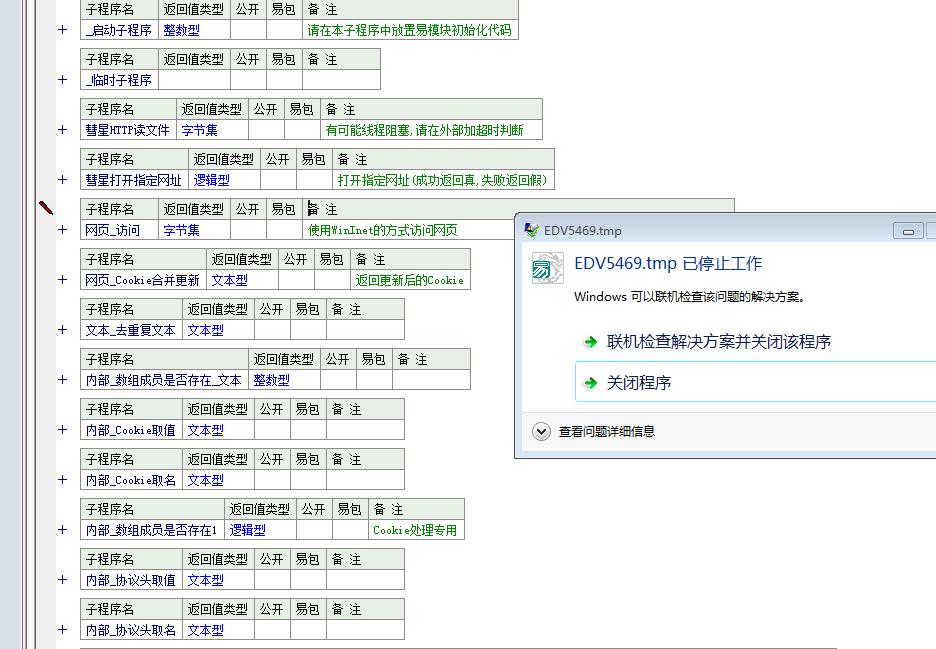Image resolution: width=936 pixels, height=649 pixels.
Task: Expand the 彗星HTTP读文件 subroutine plus sign
Action: (x=63, y=130)
